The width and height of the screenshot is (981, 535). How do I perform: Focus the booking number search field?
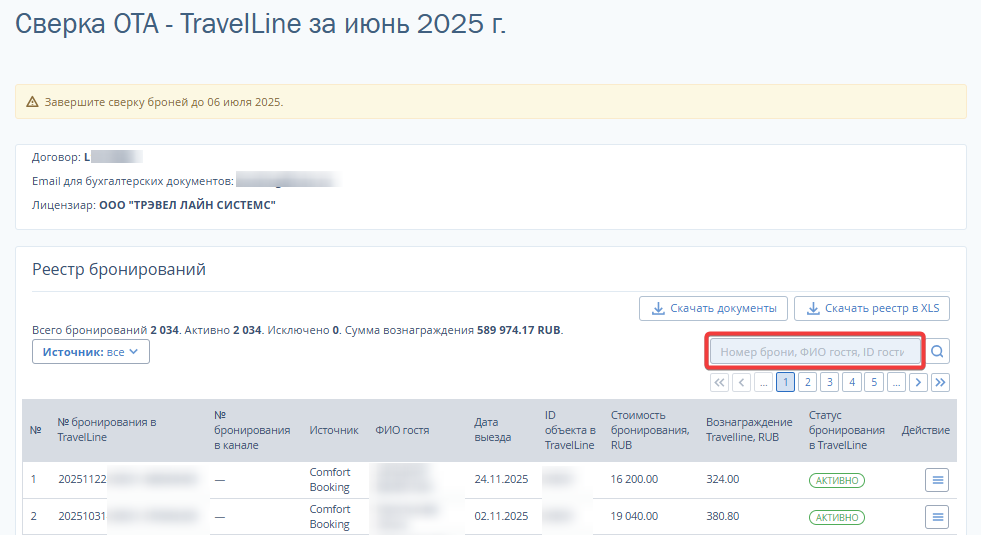(814, 352)
